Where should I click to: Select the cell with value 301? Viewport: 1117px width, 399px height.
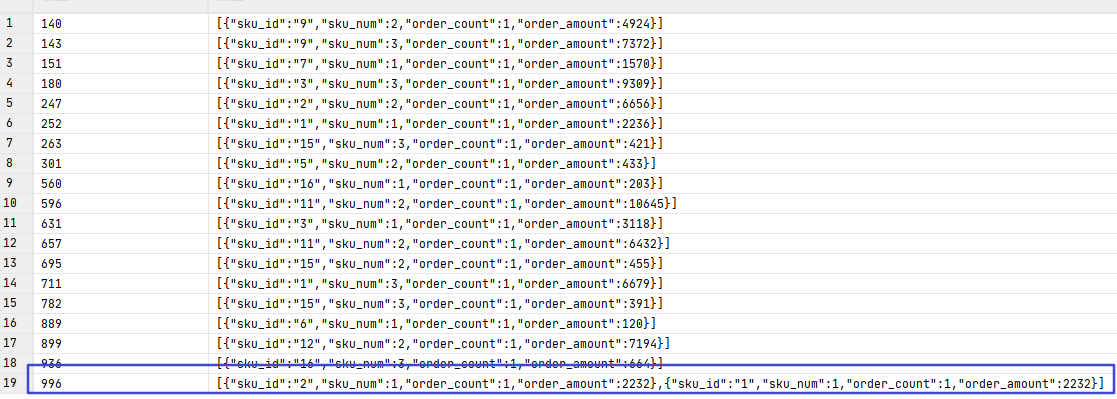120,163
